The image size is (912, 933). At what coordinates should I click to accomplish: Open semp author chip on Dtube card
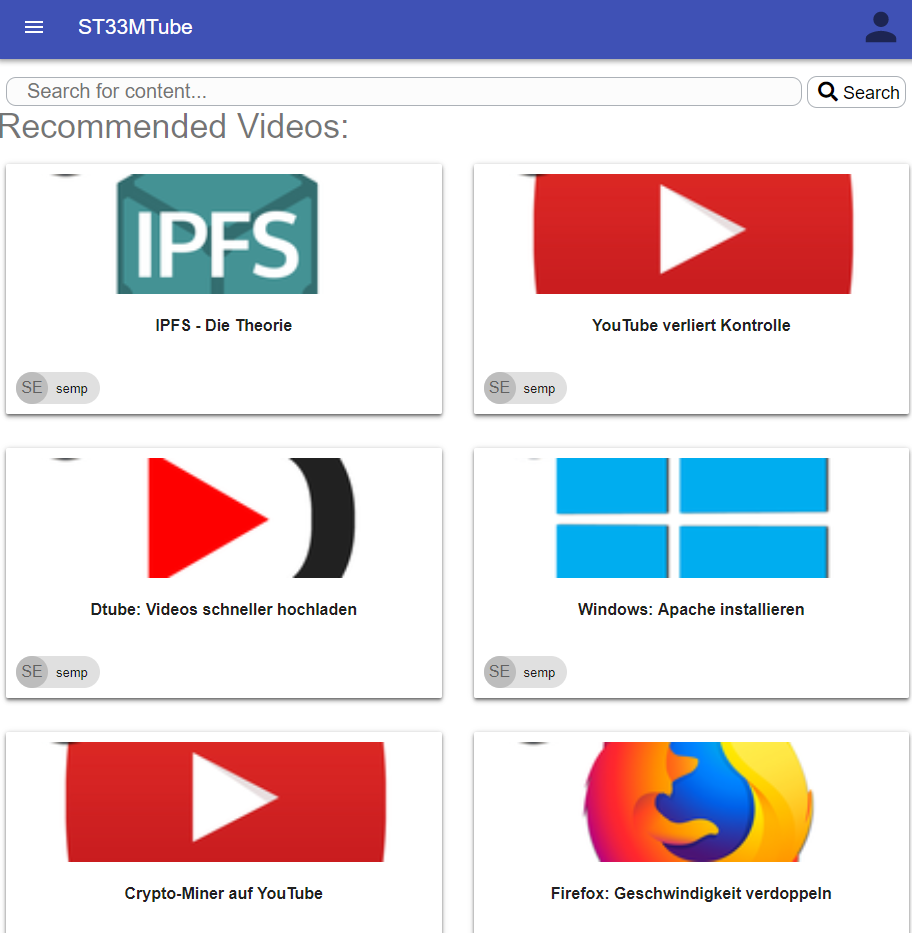tap(58, 672)
